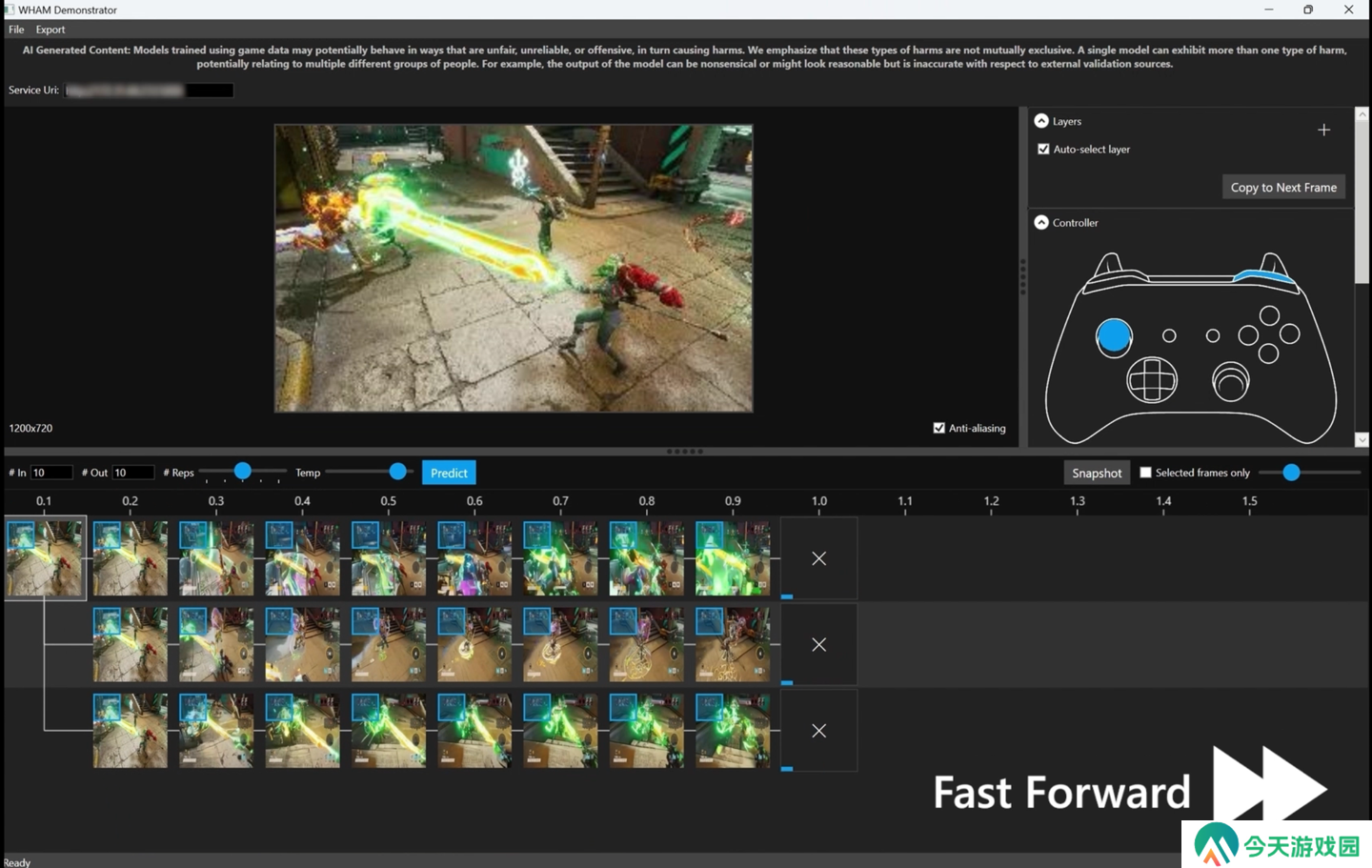
Task: Click the controller's right thumbstick
Action: click(x=1230, y=381)
